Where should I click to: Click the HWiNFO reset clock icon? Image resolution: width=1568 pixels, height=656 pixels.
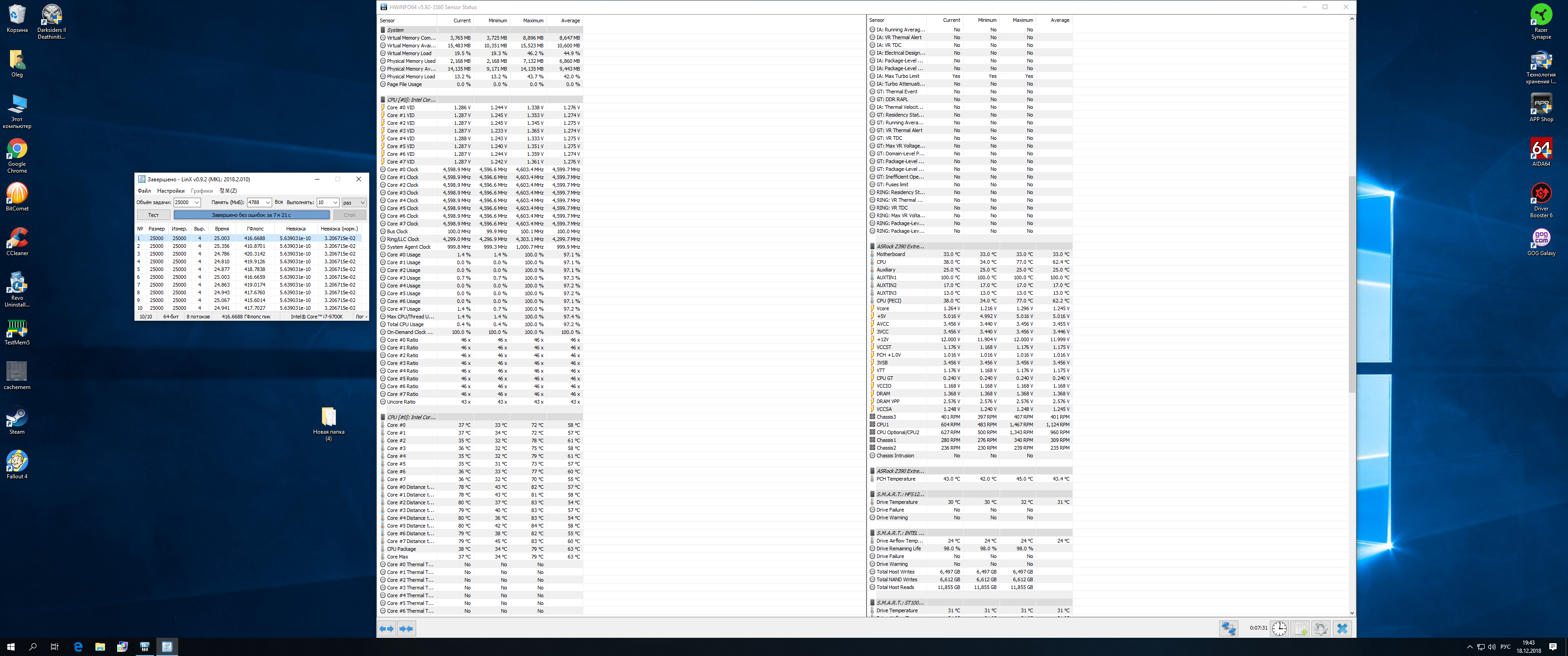[x=1279, y=628]
